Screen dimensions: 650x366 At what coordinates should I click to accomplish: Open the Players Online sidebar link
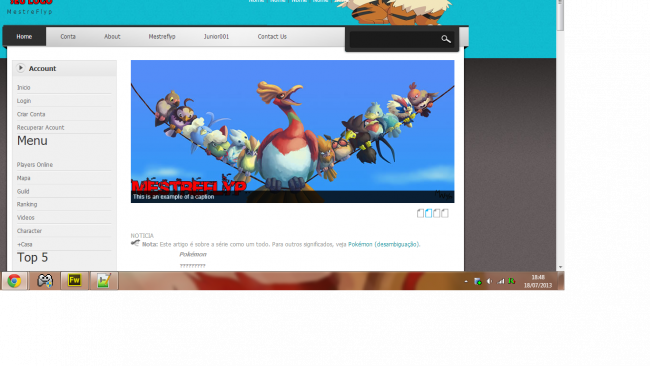[35, 165]
